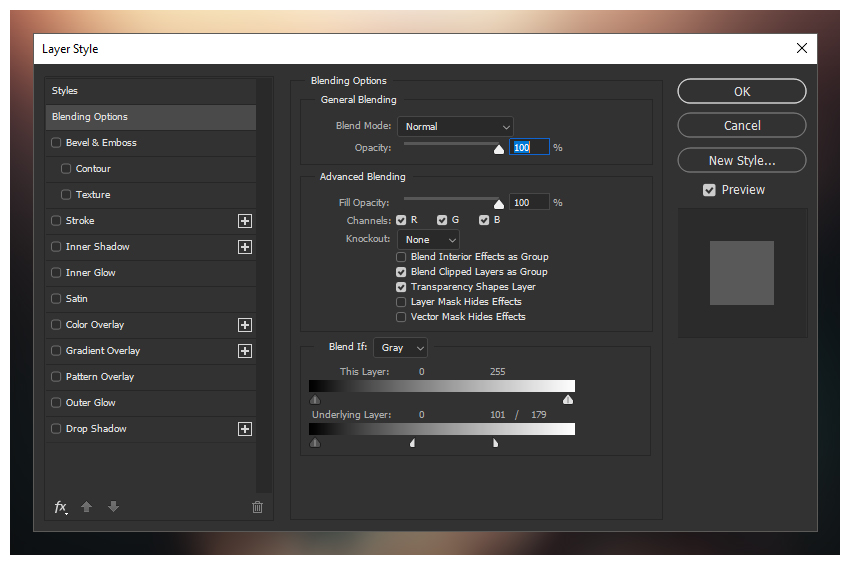
Task: Enable the Outer Glow checkbox
Action: click(56, 403)
